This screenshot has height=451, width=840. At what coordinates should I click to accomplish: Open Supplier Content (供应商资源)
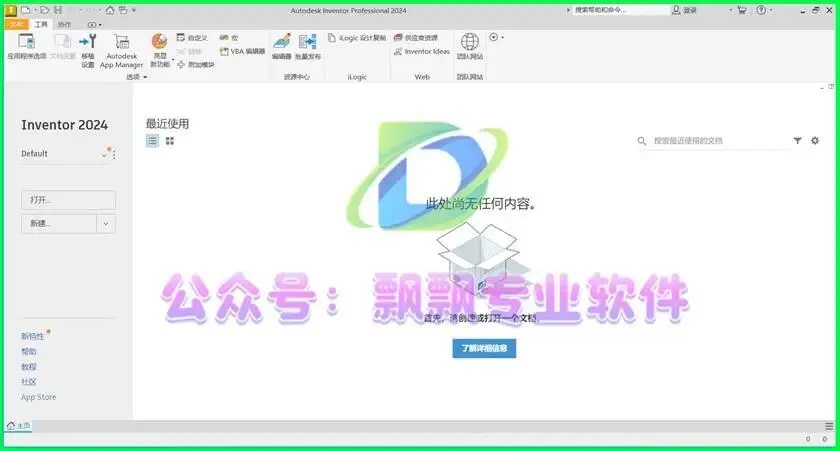click(416, 38)
